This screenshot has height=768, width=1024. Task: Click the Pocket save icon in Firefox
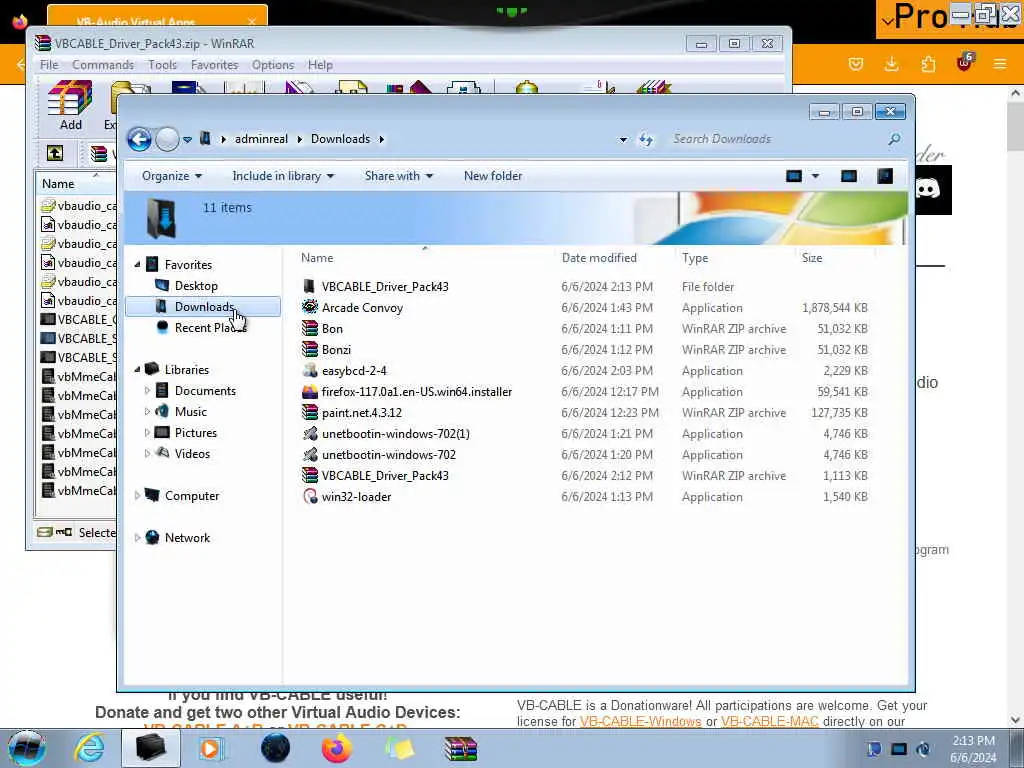856,64
